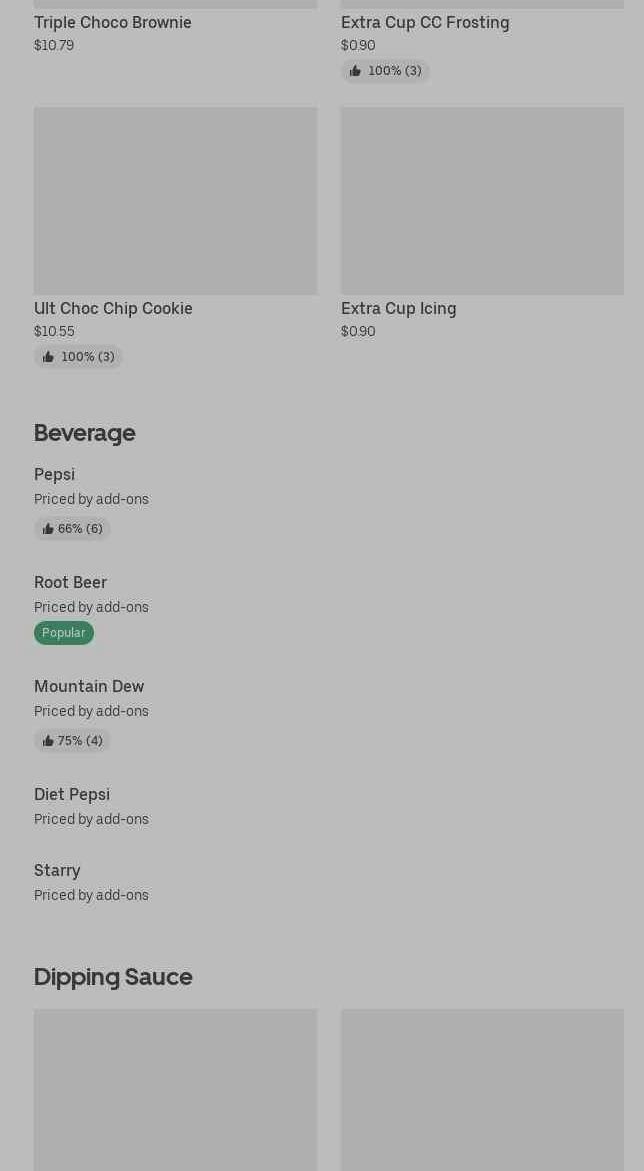Select Extra Cup CC Frosting item
644x1171 pixels.
point(425,22)
